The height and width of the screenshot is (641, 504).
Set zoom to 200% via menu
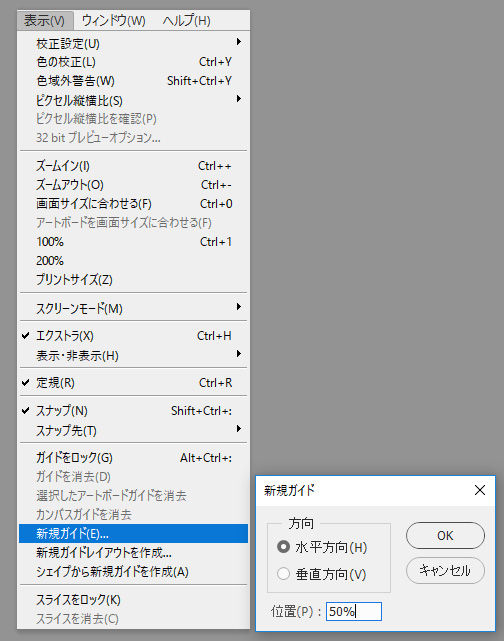point(133,260)
